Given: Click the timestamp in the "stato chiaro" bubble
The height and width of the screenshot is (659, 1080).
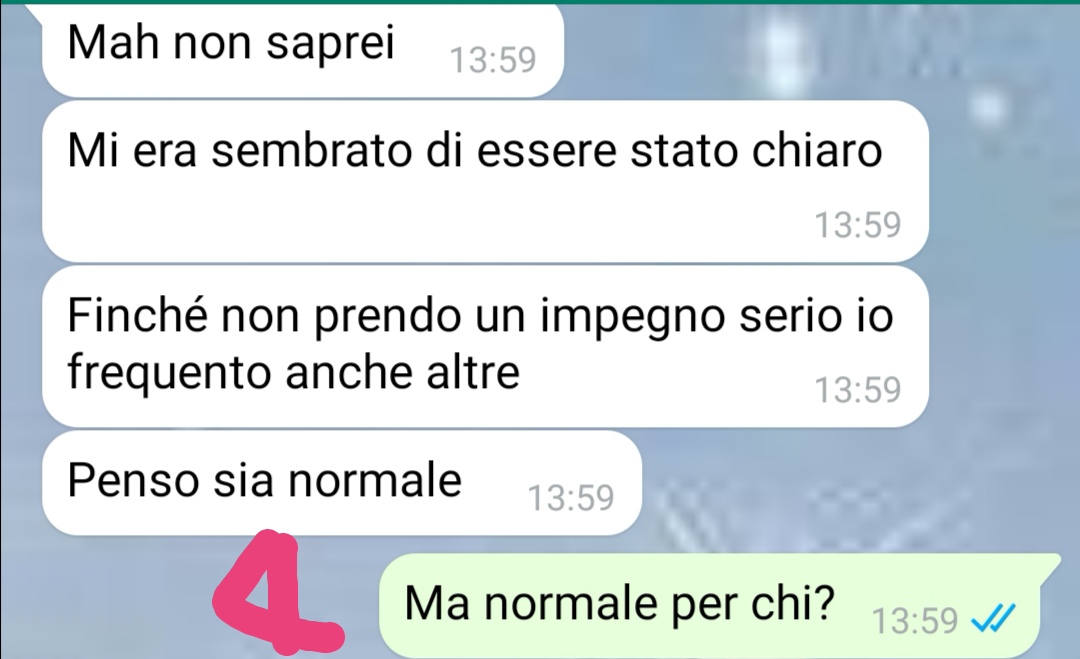Looking at the screenshot, I should click(x=858, y=224).
